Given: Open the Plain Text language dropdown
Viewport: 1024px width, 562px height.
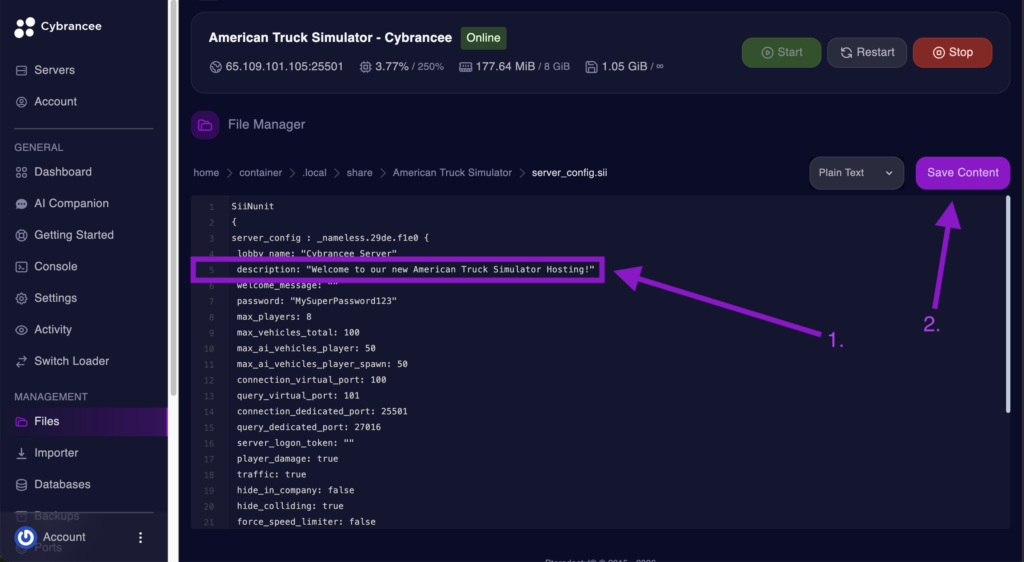Looking at the screenshot, I should pyautogui.click(x=856, y=173).
